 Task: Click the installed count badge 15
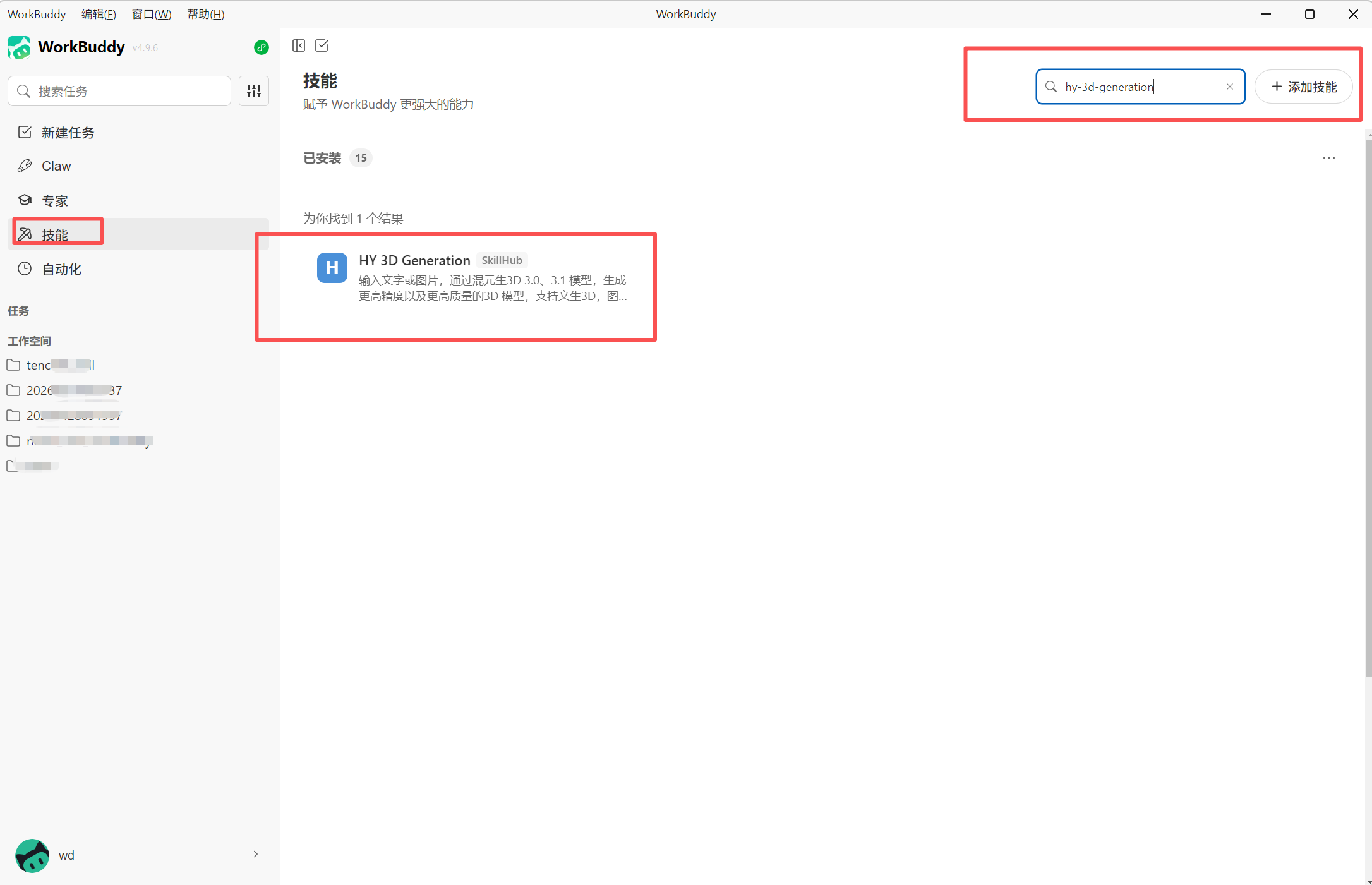(361, 158)
